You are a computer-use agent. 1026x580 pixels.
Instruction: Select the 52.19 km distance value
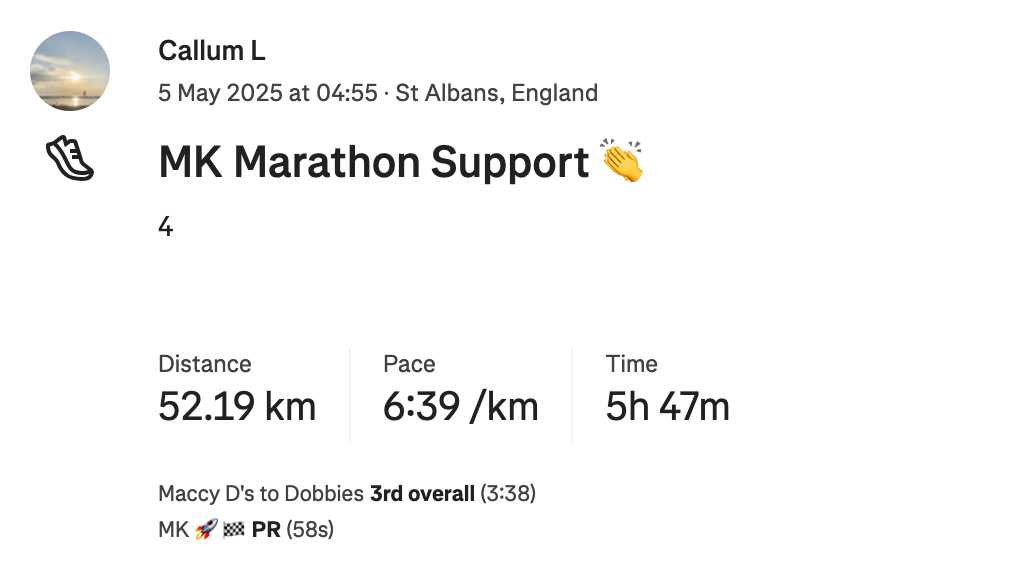pos(237,407)
